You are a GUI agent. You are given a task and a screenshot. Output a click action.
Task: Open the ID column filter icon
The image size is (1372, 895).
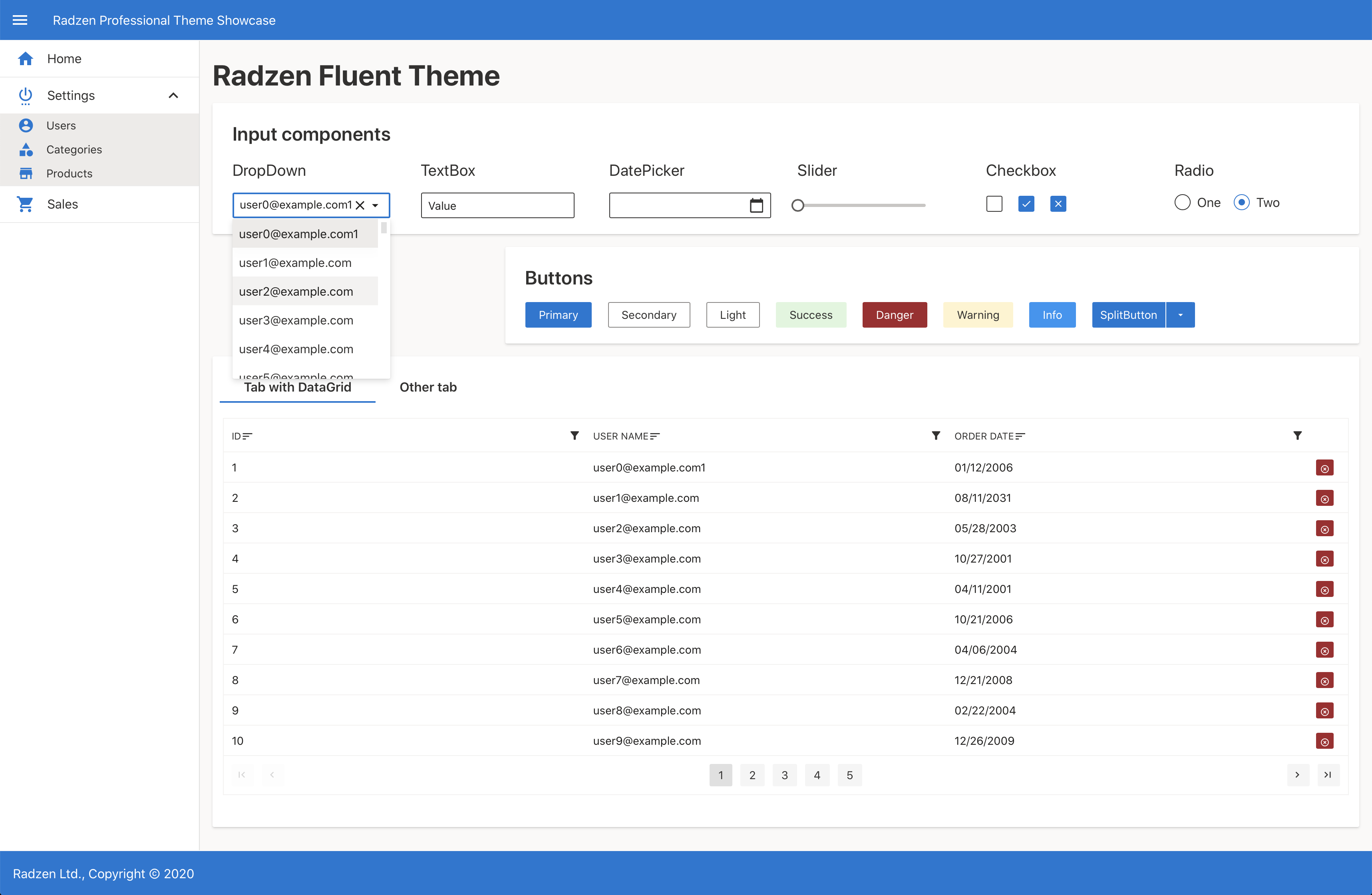click(x=574, y=436)
